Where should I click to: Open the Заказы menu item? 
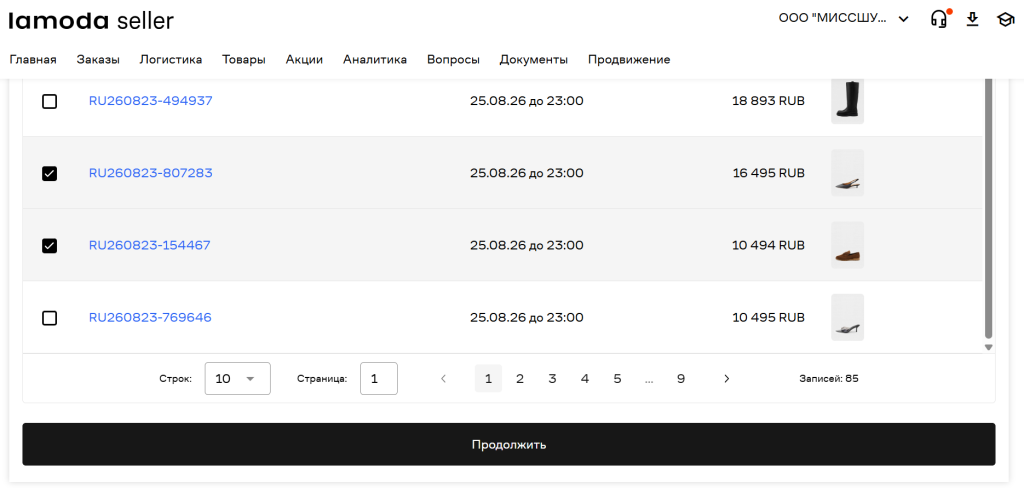click(x=98, y=59)
